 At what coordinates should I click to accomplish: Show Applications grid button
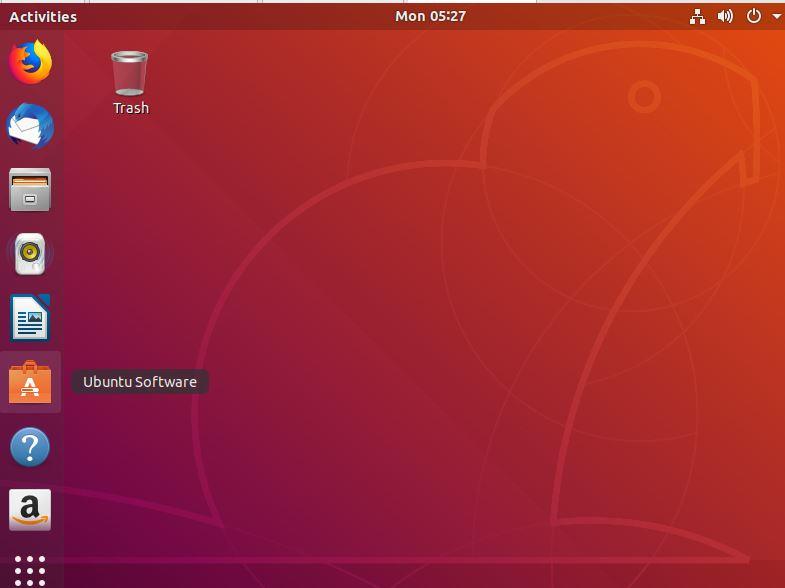(30, 570)
